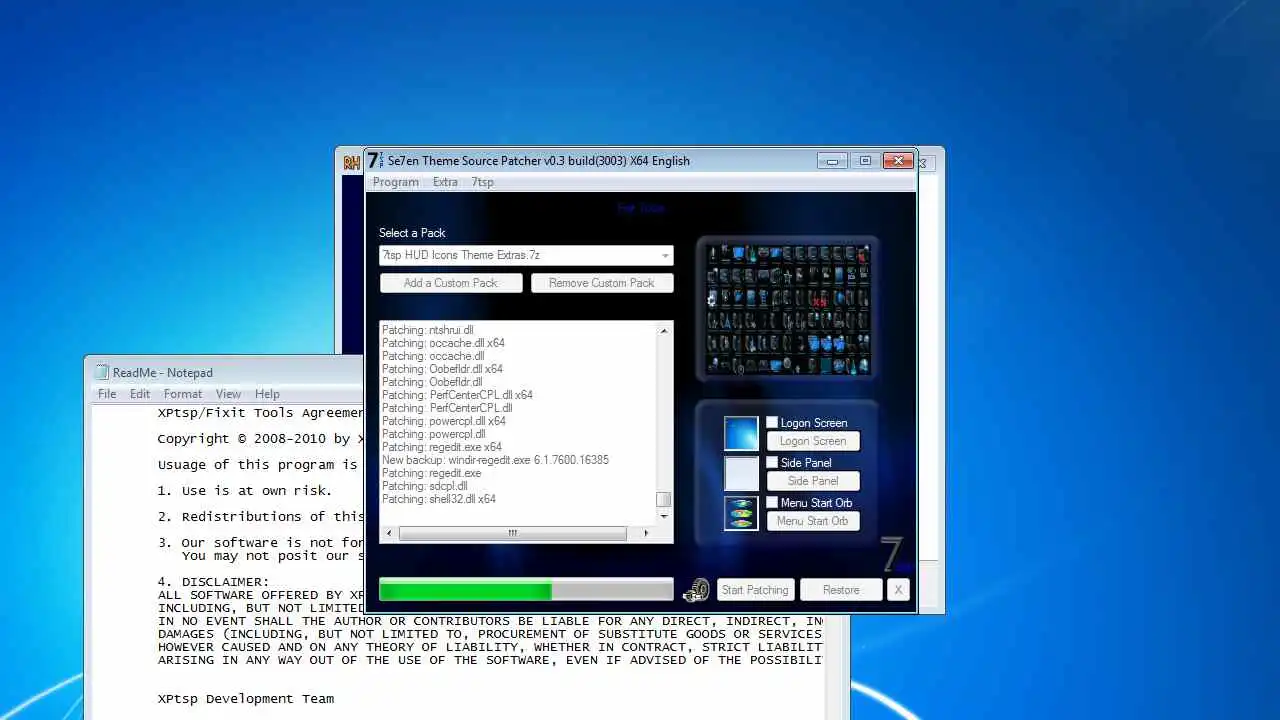
Task: Click the log list's scroll left arrow
Action: click(x=389, y=533)
